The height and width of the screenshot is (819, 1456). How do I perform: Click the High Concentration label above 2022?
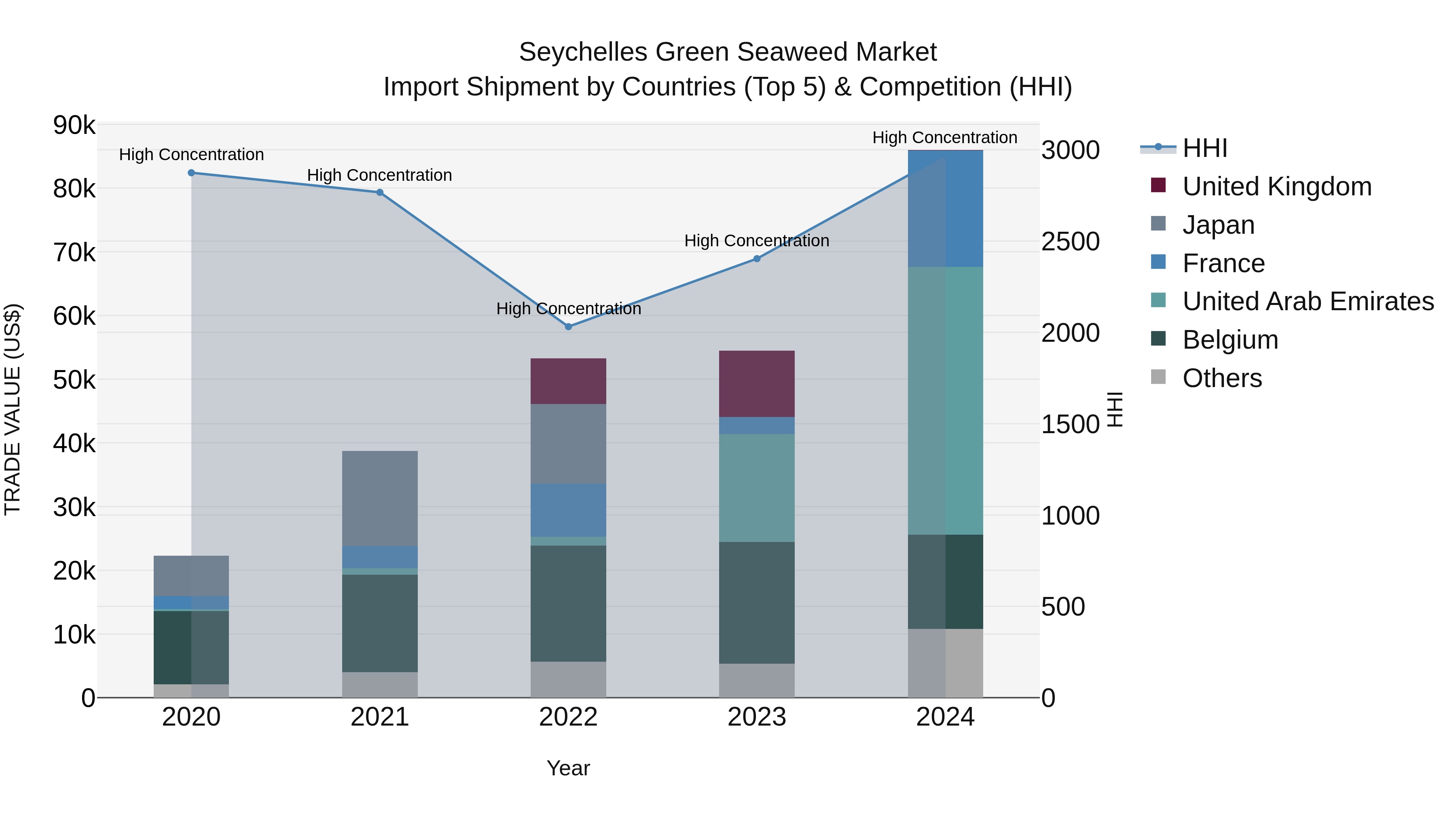click(569, 309)
